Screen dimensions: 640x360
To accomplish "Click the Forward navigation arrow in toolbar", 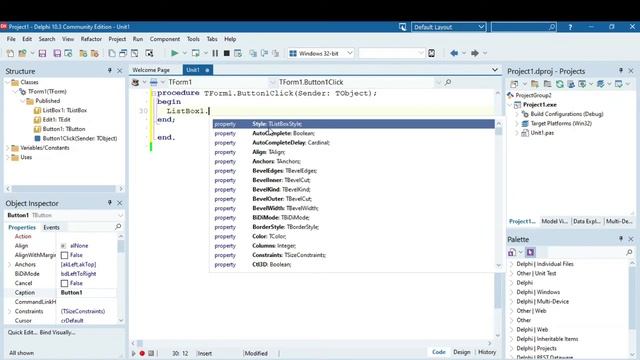I will [475, 53].
